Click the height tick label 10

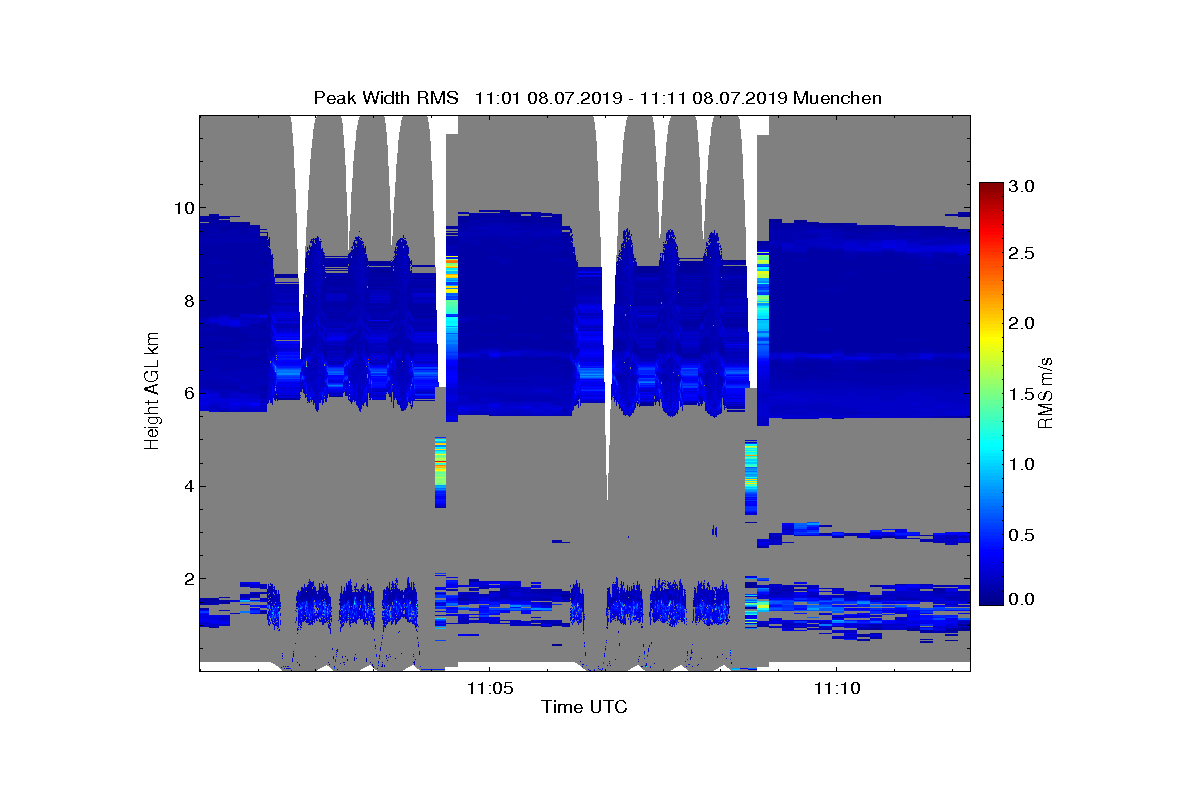[x=182, y=208]
